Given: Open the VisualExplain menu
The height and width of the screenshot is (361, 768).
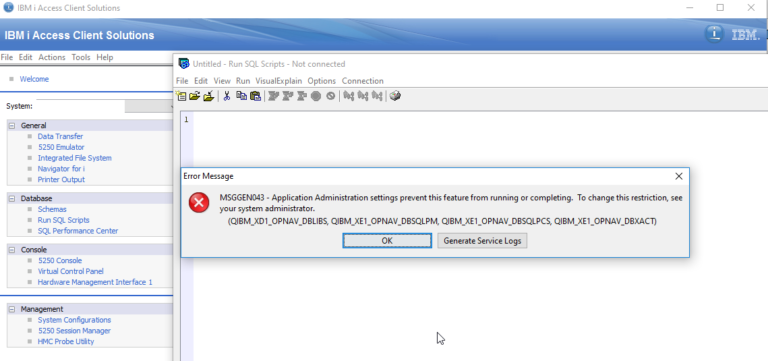Looking at the screenshot, I should [x=279, y=81].
